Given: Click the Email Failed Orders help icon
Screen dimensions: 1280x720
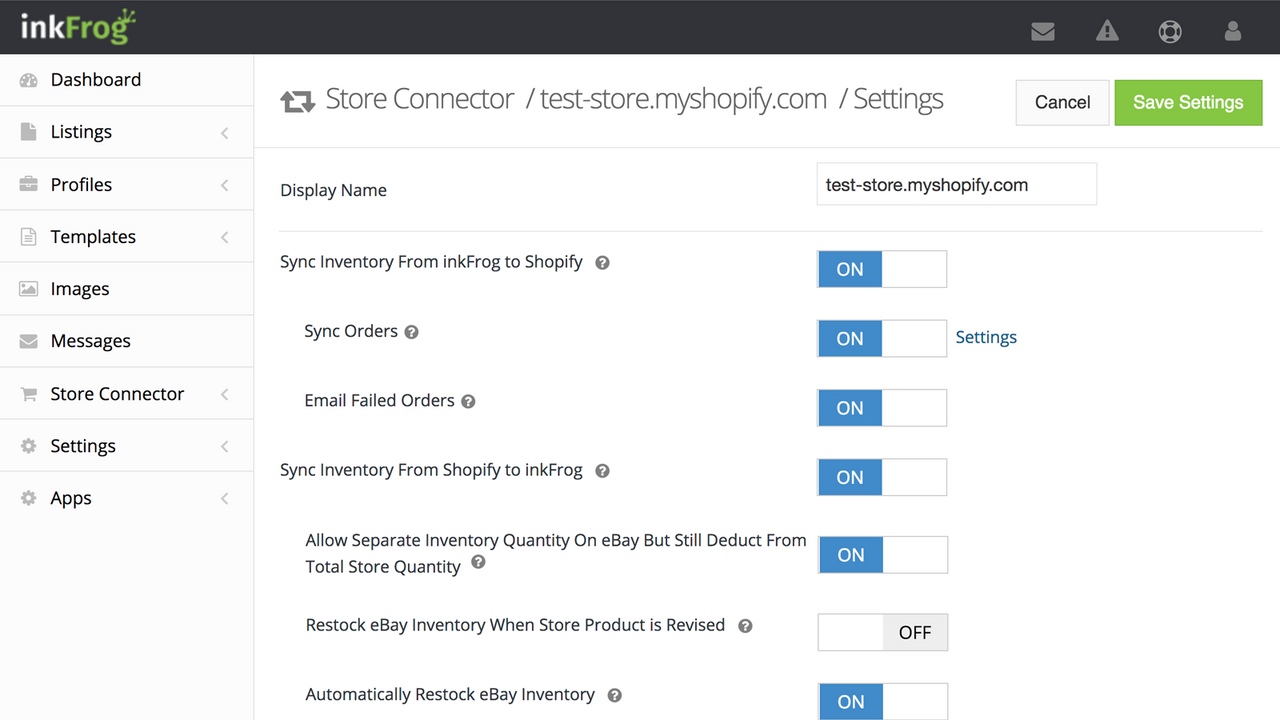Looking at the screenshot, I should pos(468,401).
